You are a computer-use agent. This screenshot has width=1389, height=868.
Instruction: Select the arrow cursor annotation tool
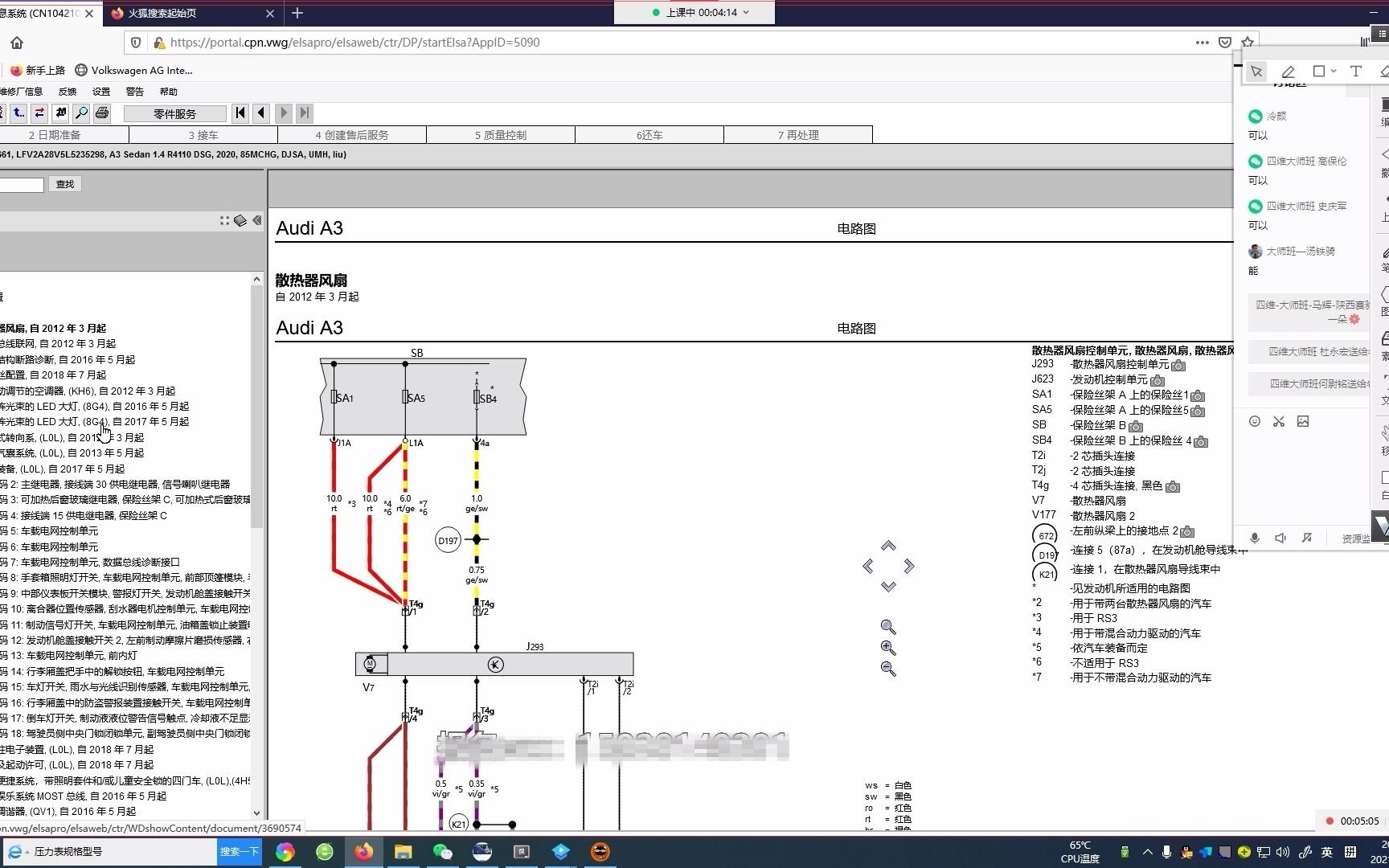pos(1256,72)
